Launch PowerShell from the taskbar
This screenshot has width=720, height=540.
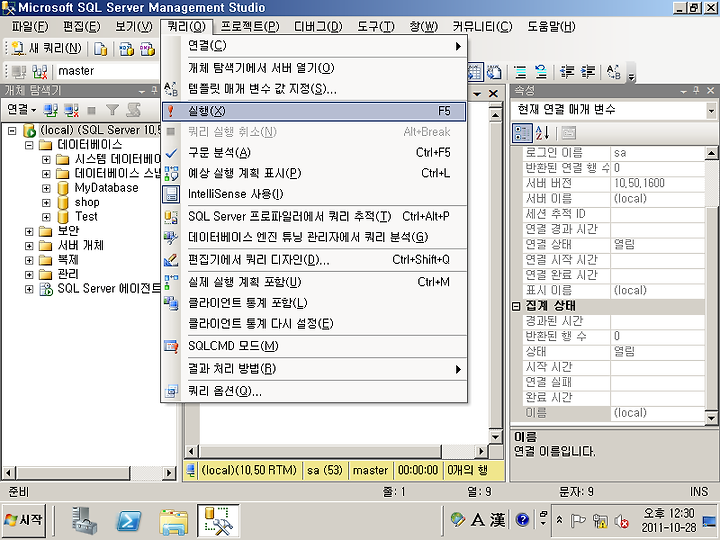(128, 521)
